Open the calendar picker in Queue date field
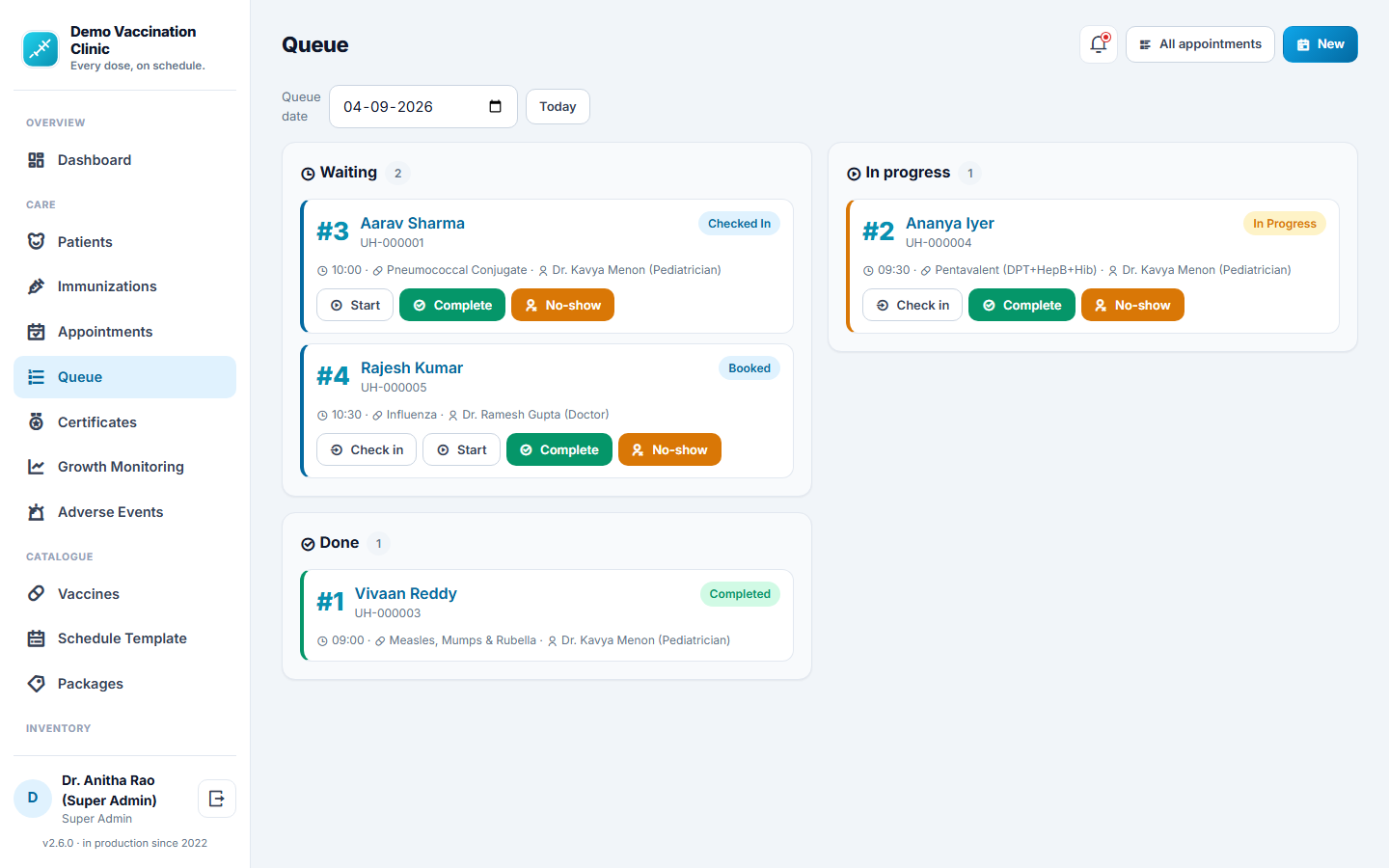This screenshot has height=868, width=1389. click(x=496, y=106)
